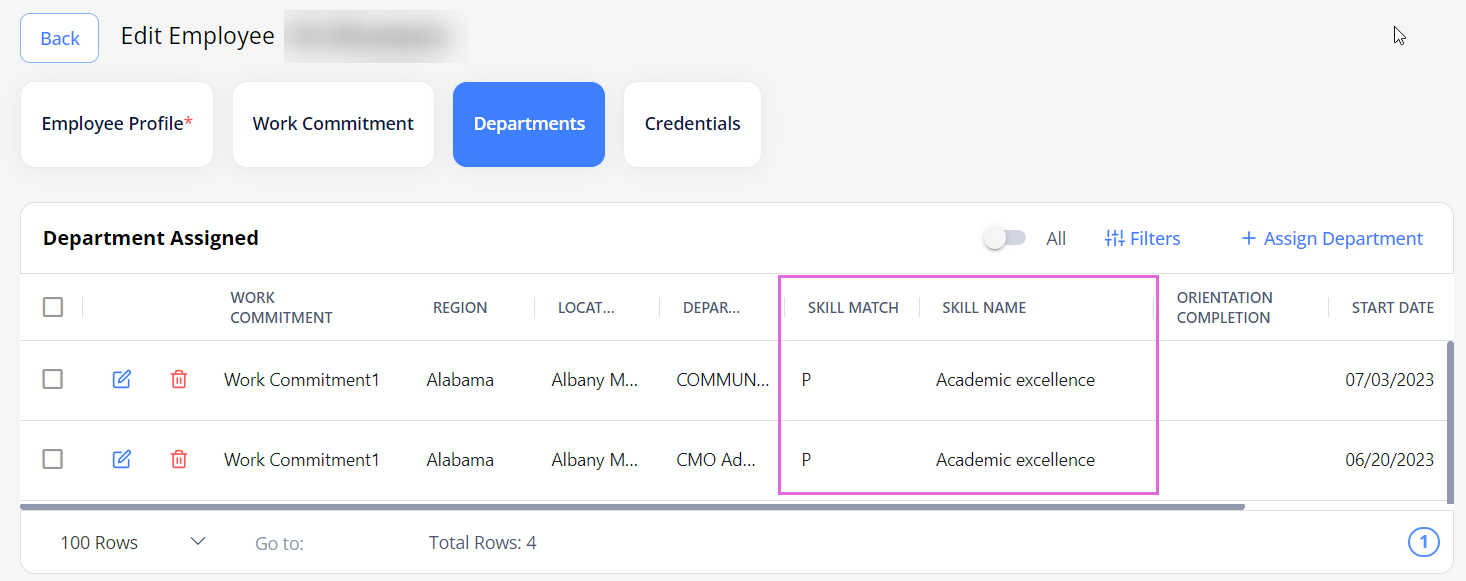Edit the CMO Ad... department row

[x=122, y=459]
